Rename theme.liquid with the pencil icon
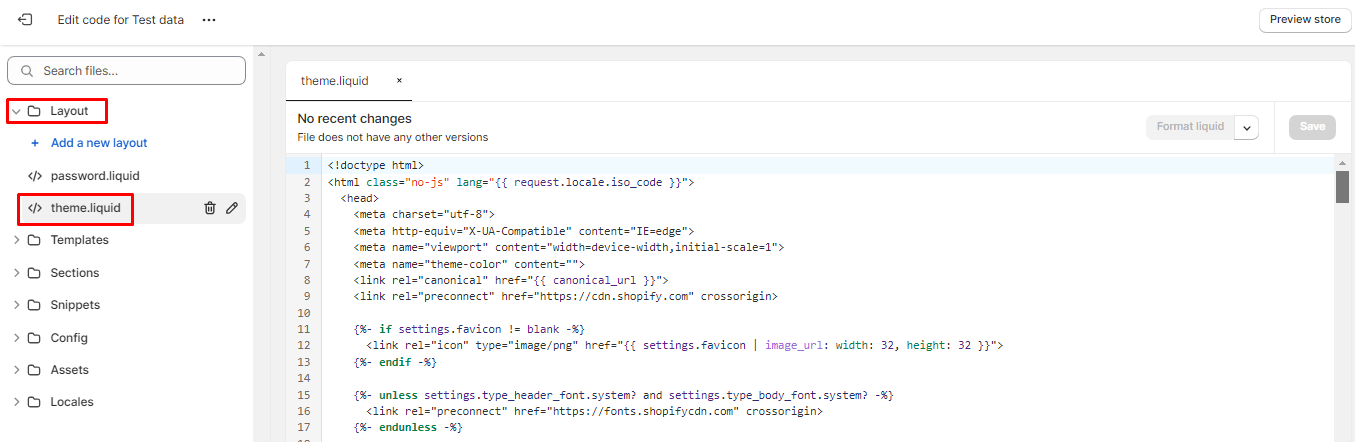The height and width of the screenshot is (442, 1355). (x=232, y=208)
